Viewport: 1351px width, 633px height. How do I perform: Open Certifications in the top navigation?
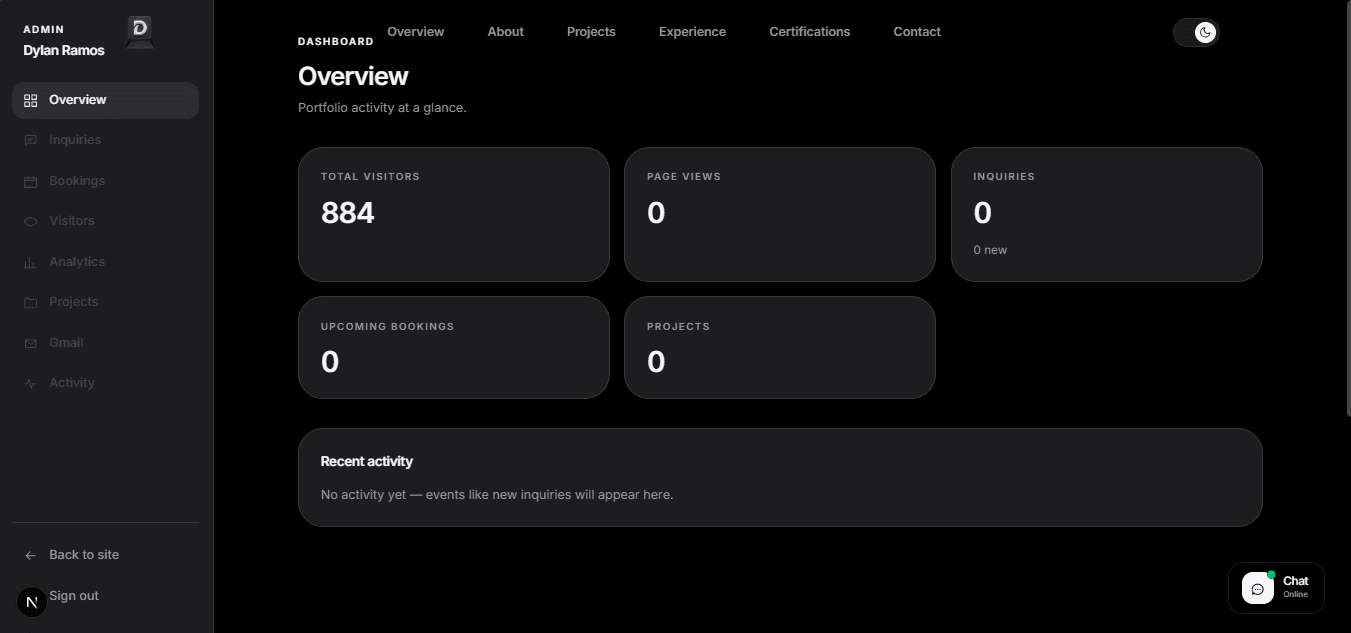click(x=810, y=31)
